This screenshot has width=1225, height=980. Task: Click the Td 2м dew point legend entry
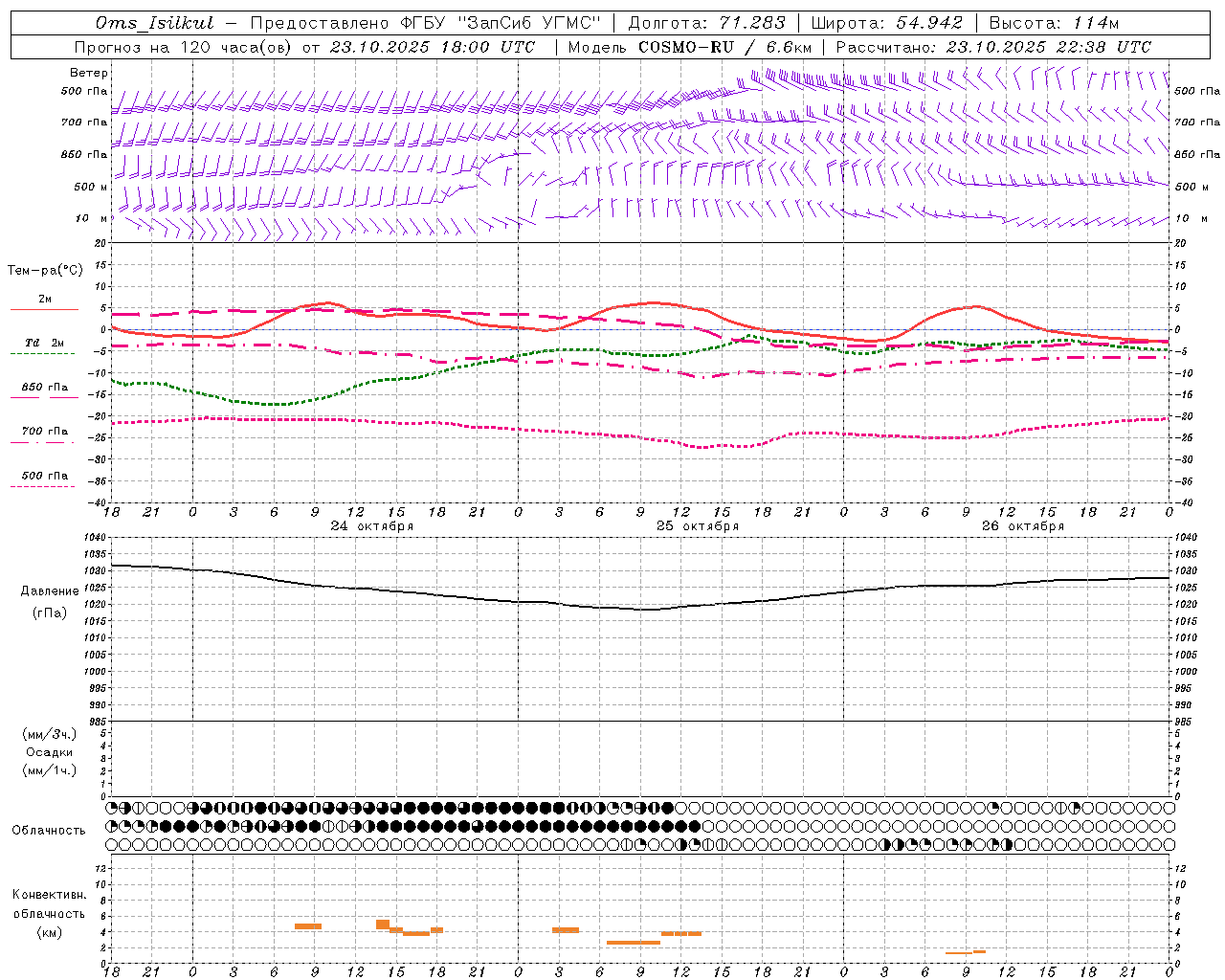pyautogui.click(x=45, y=343)
